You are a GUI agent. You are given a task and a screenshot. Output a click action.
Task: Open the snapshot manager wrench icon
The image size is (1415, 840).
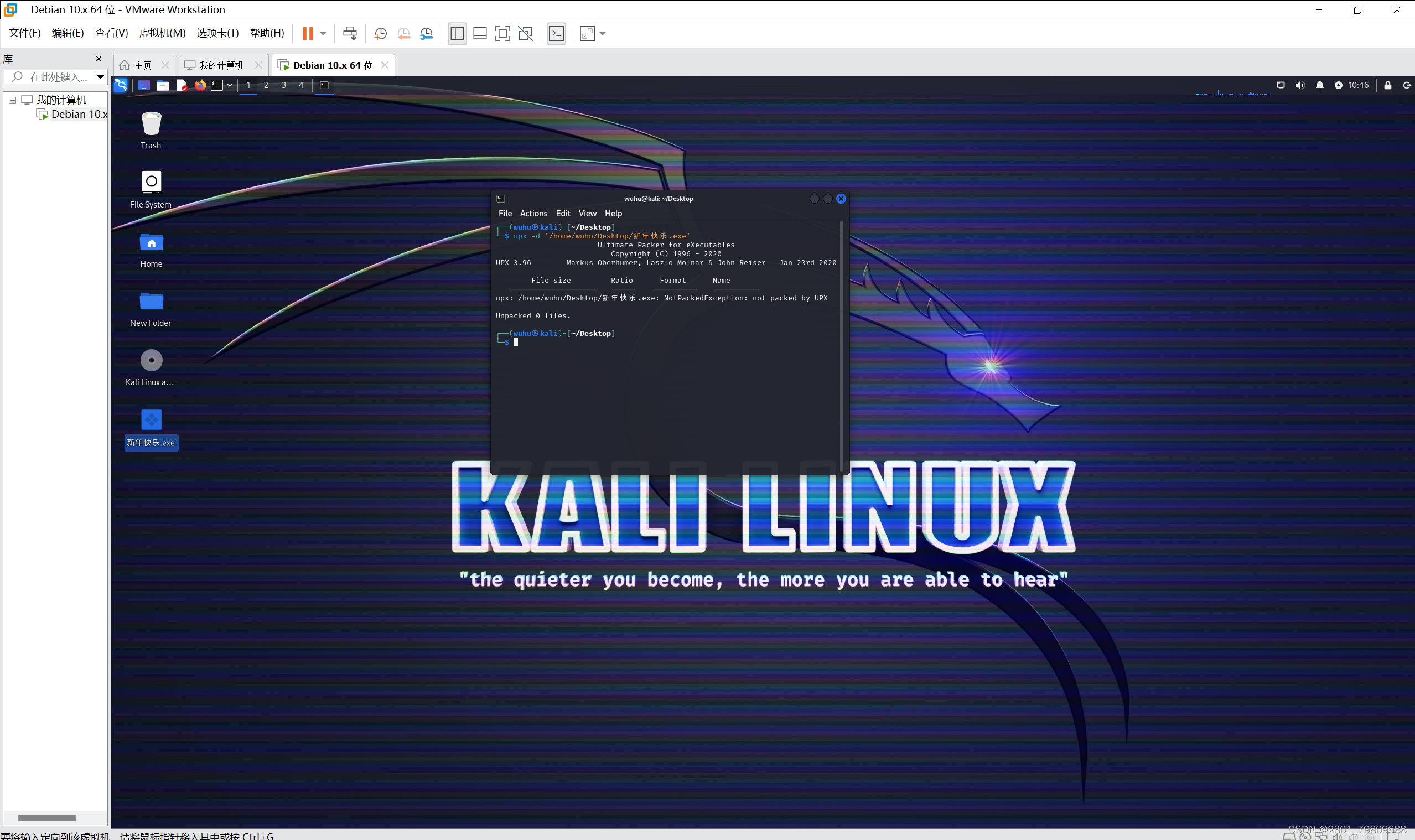click(x=426, y=33)
